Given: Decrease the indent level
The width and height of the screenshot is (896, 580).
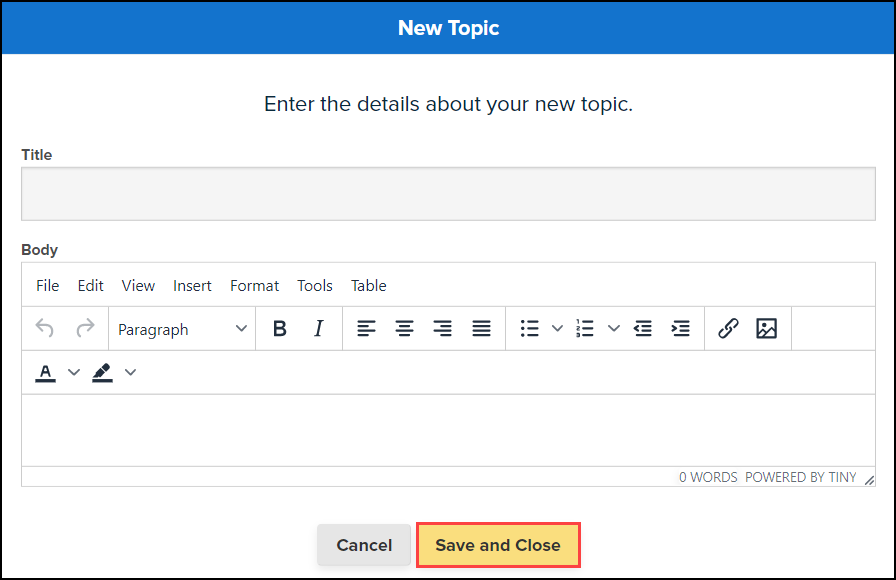Looking at the screenshot, I should [x=643, y=328].
